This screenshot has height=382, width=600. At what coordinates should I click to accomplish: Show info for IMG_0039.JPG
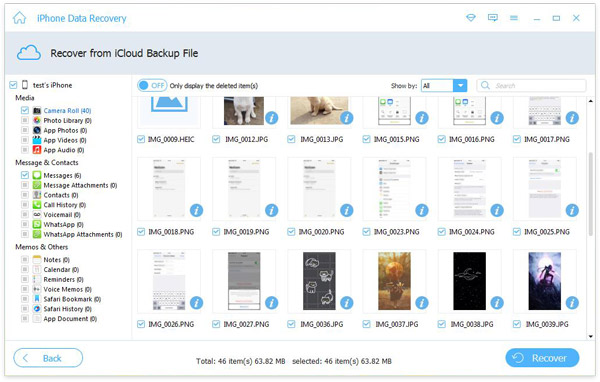[x=572, y=303]
